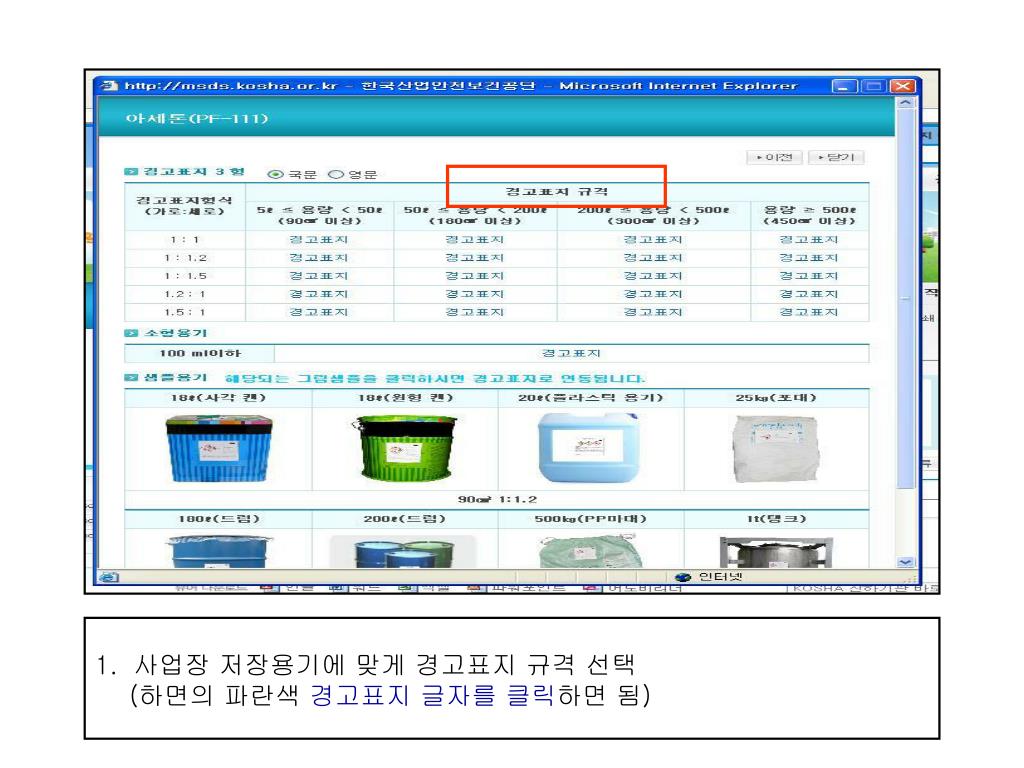Open 경고표지 link for 1:1, 5ℓ–50ℓ column
1024x768 pixels.
[319, 240]
